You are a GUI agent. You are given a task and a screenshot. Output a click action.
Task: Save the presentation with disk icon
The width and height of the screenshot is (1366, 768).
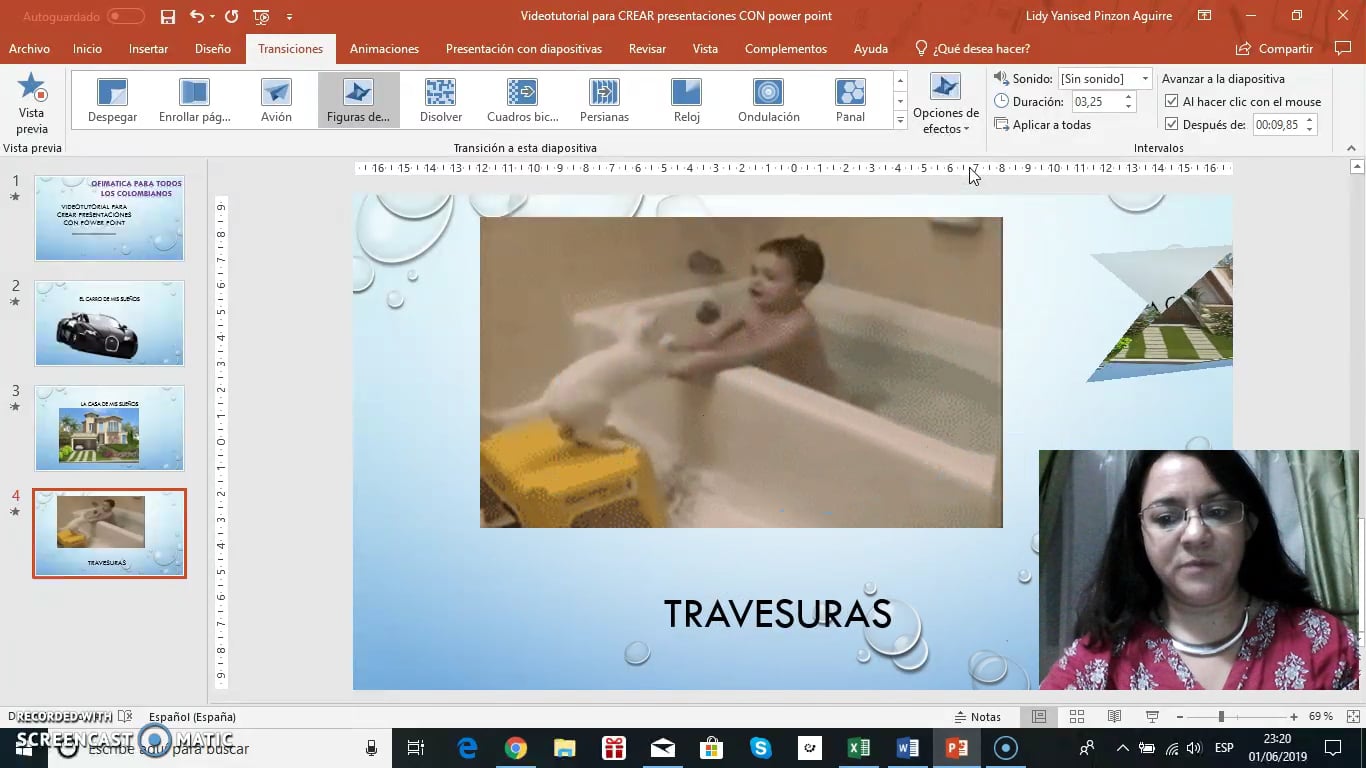click(168, 16)
